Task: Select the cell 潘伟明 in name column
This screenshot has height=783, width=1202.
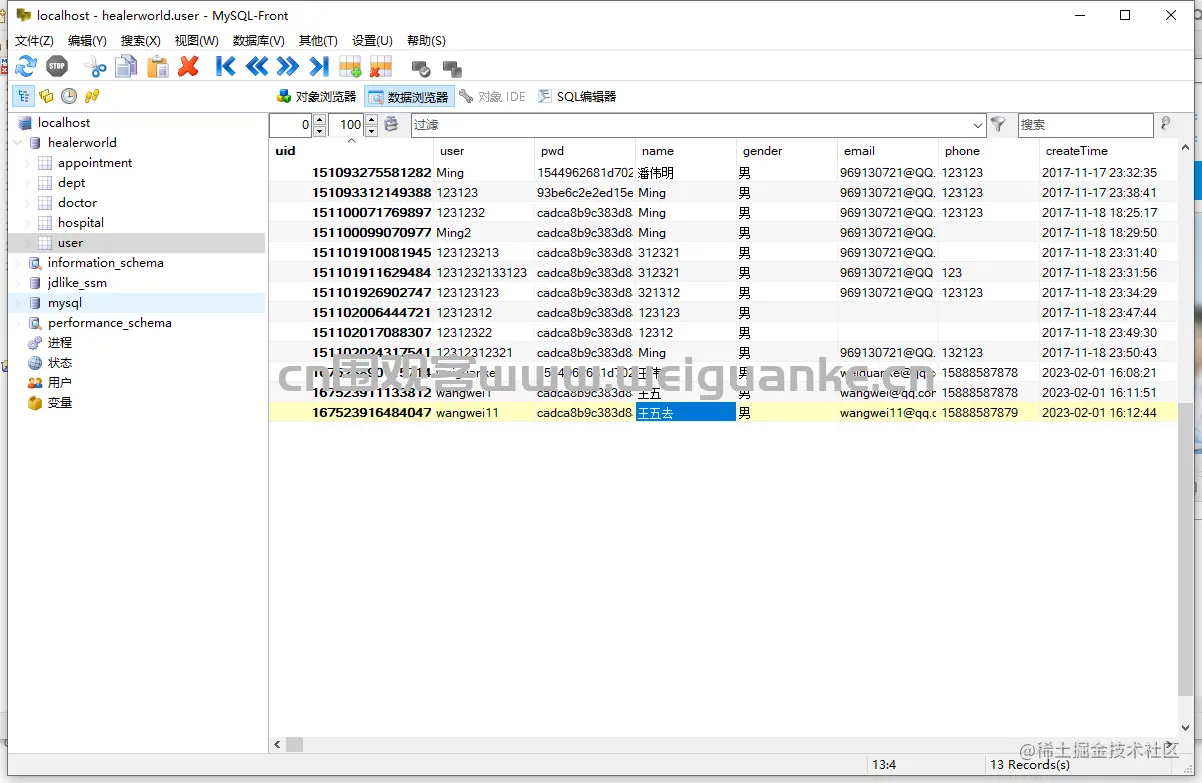Action: 686,173
